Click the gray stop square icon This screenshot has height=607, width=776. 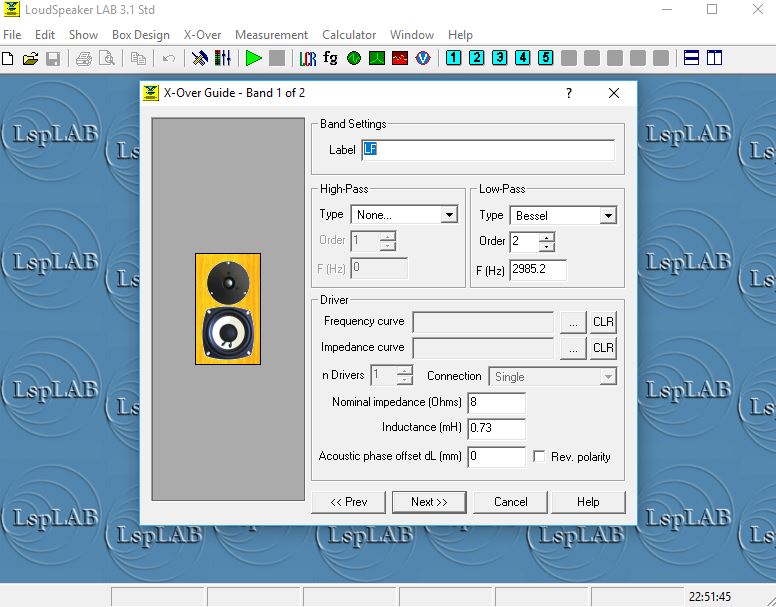[x=277, y=58]
